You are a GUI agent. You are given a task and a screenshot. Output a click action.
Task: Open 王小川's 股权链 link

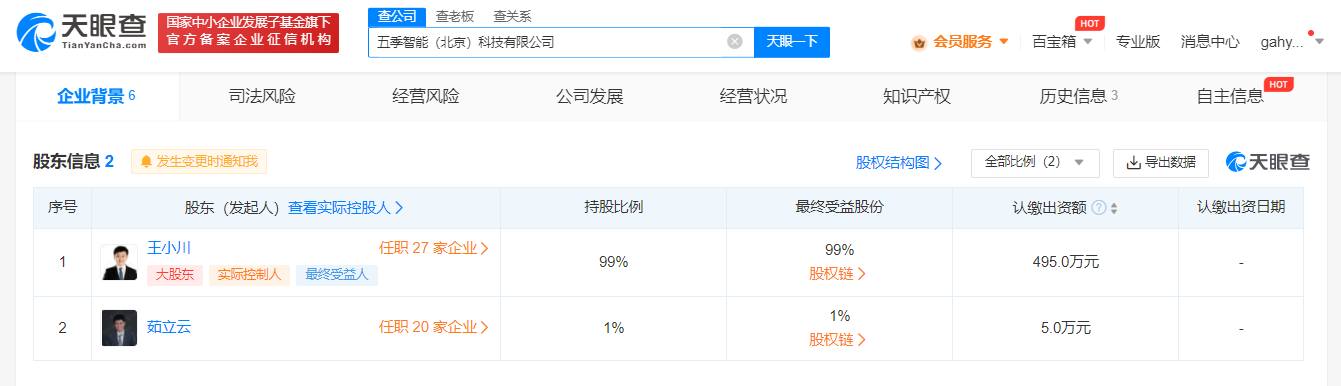point(838,273)
